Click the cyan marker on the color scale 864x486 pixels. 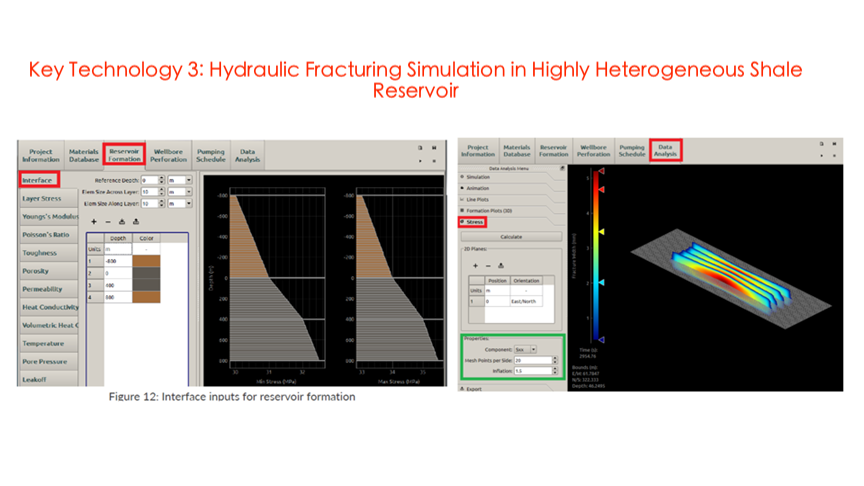coord(600,283)
